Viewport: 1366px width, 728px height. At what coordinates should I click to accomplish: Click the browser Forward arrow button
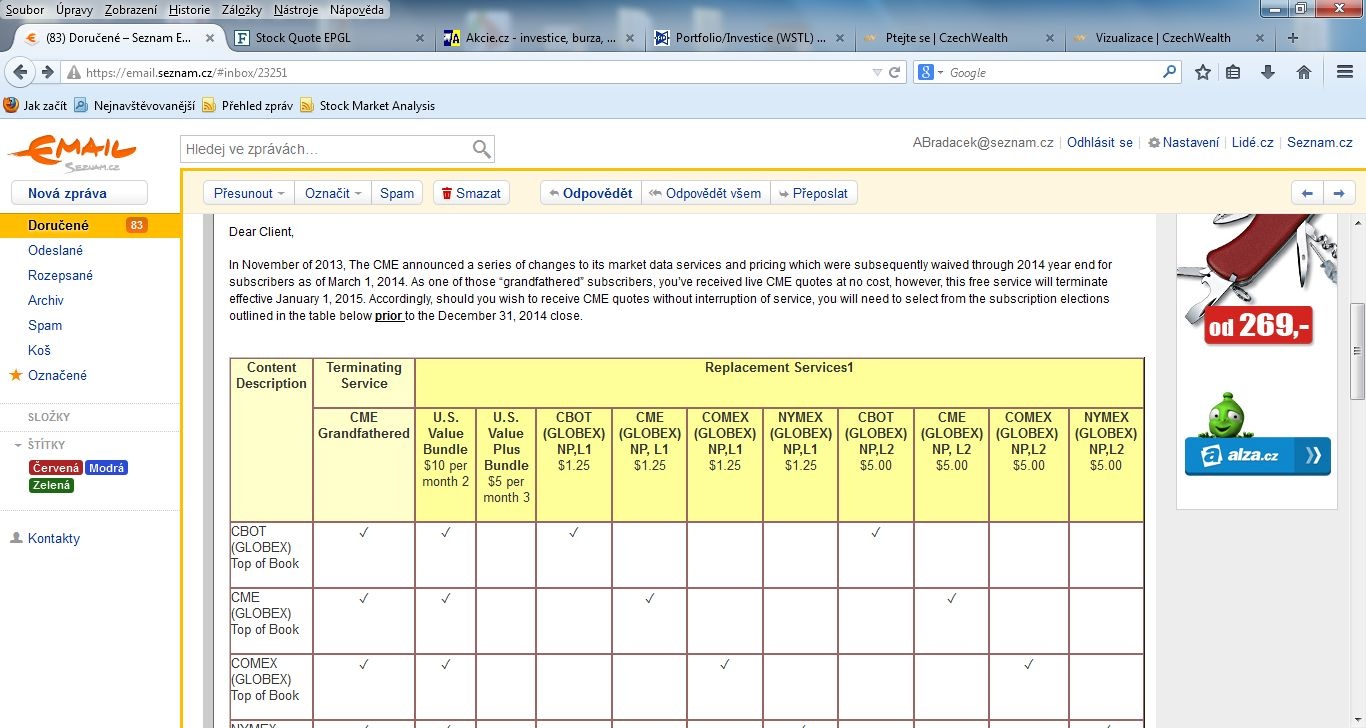tap(47, 72)
